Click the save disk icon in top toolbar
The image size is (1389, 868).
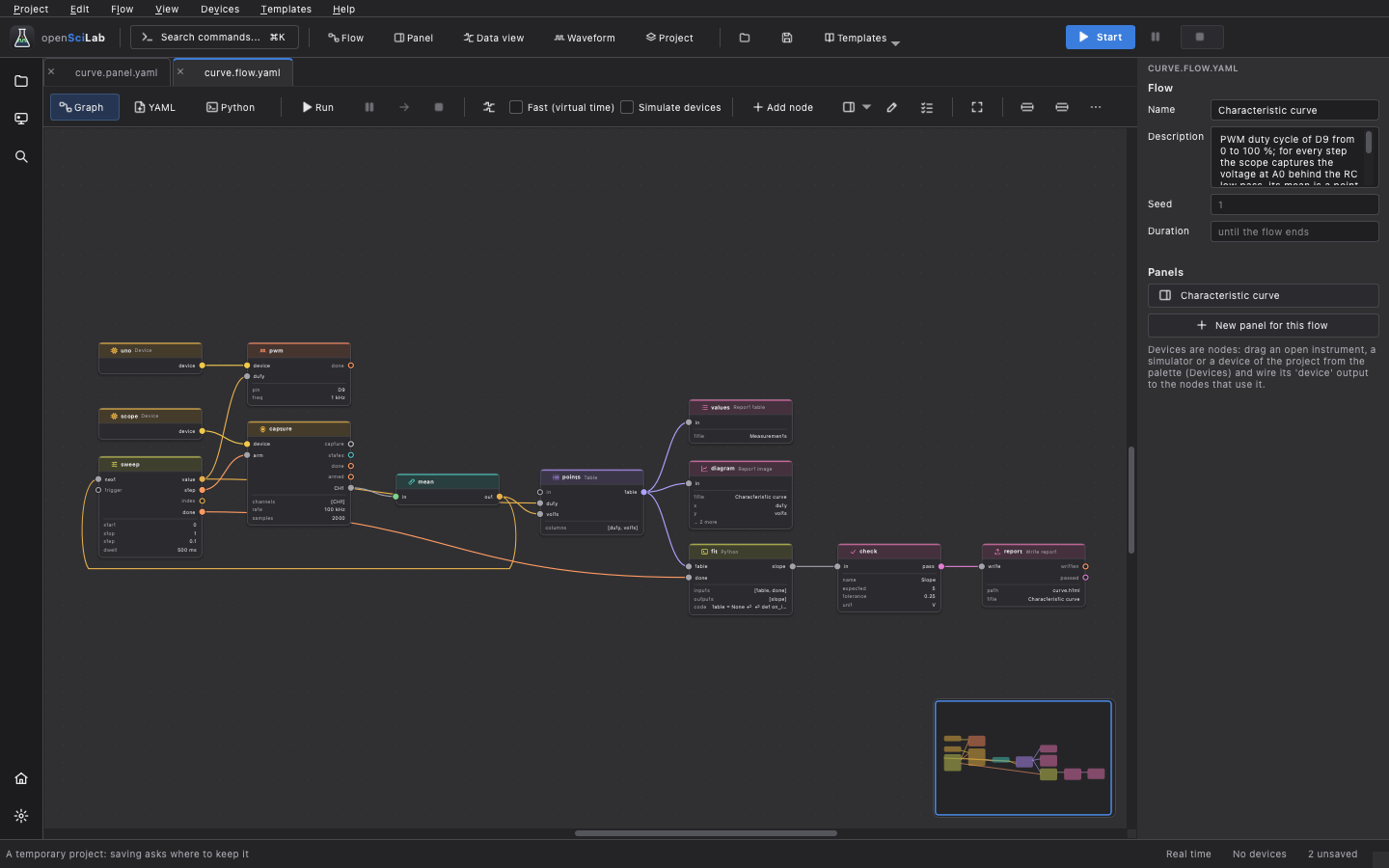coord(787,38)
